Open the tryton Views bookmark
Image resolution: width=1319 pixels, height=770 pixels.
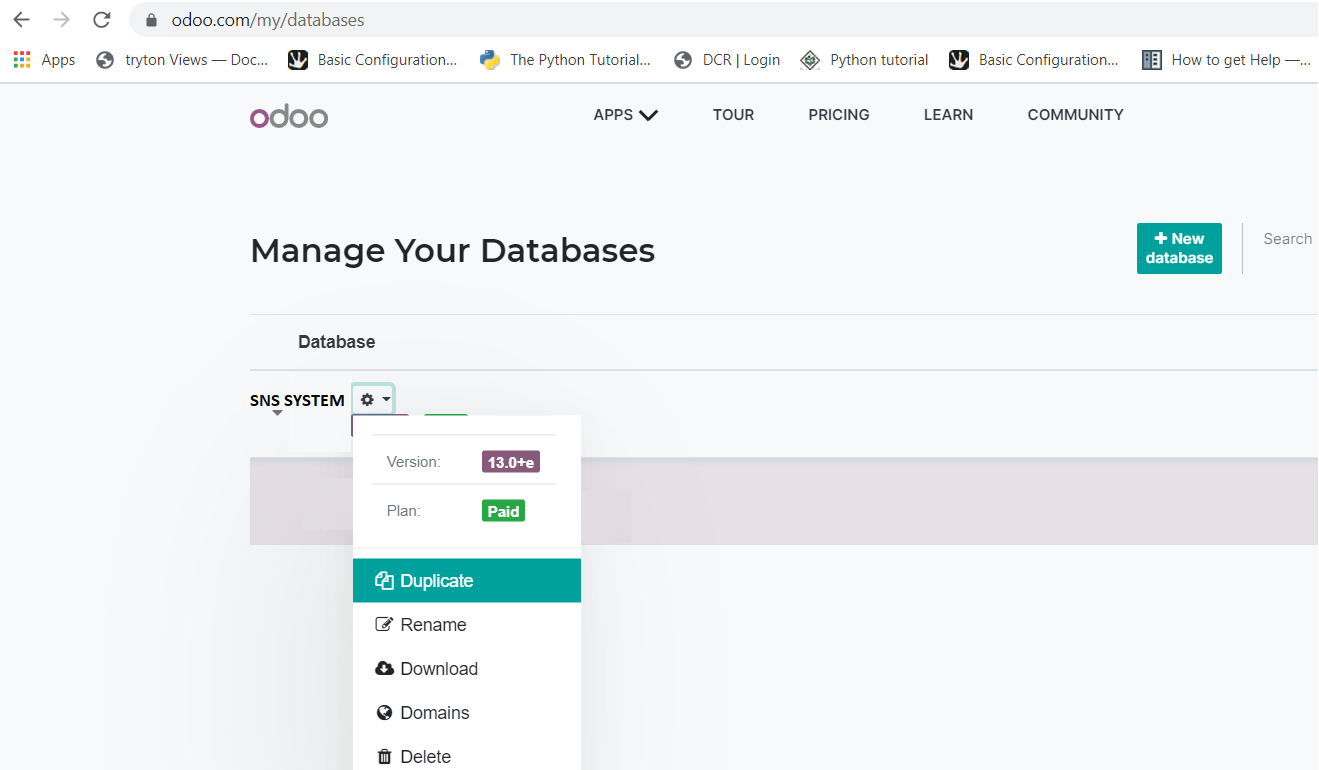coord(182,60)
